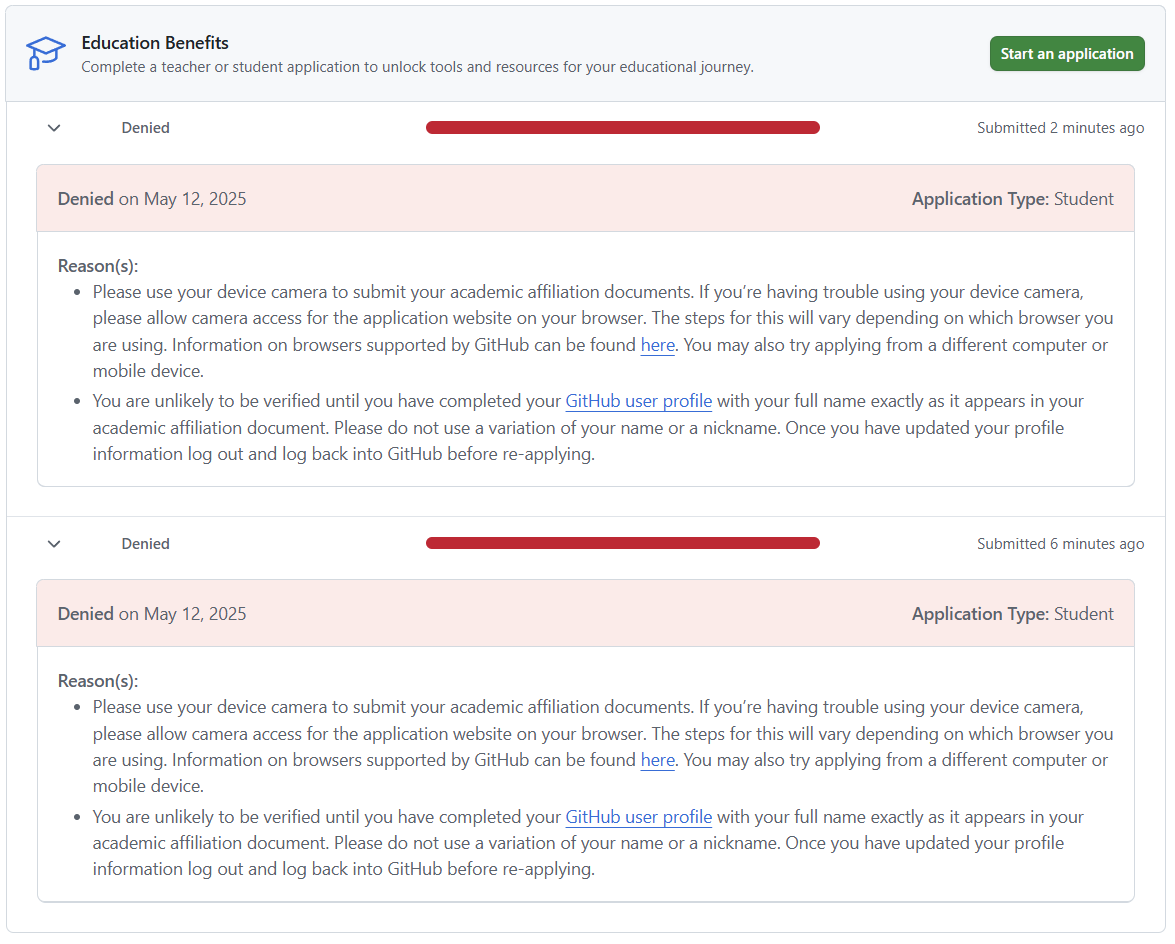
Task: Click 'Application Type: Student' in the newest application
Action: pyautogui.click(x=1012, y=199)
